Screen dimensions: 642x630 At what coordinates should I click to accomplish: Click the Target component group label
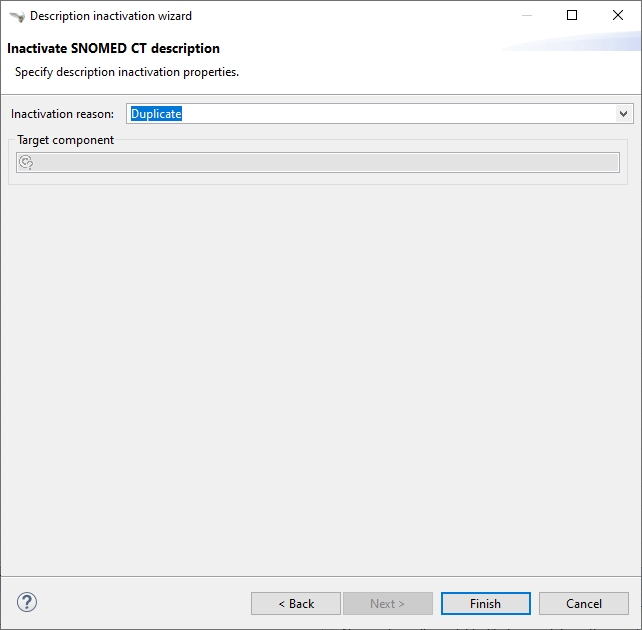66,140
